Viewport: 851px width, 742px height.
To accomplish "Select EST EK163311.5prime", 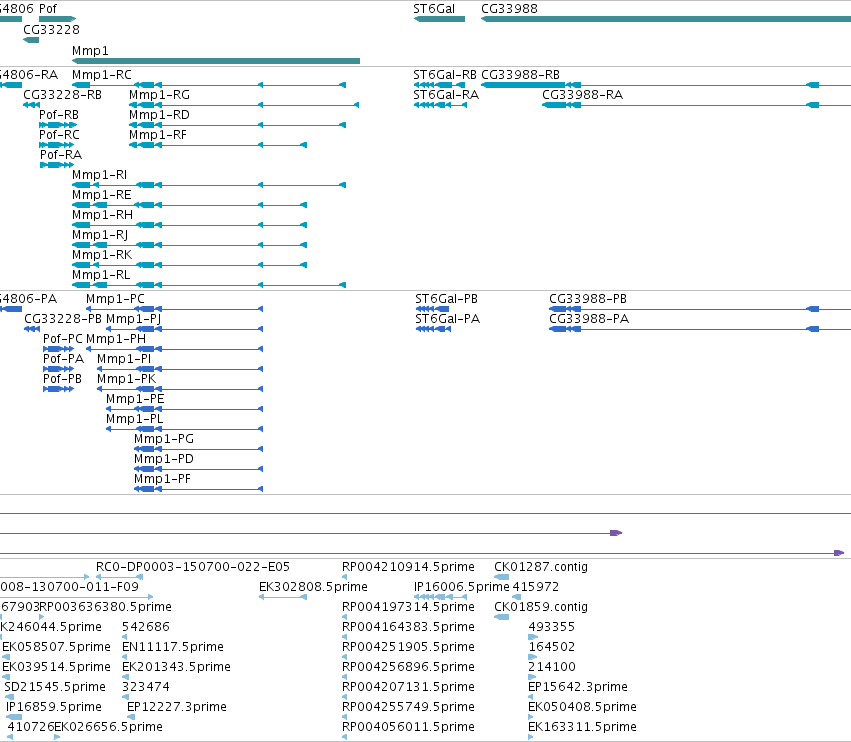I will click(582, 728).
